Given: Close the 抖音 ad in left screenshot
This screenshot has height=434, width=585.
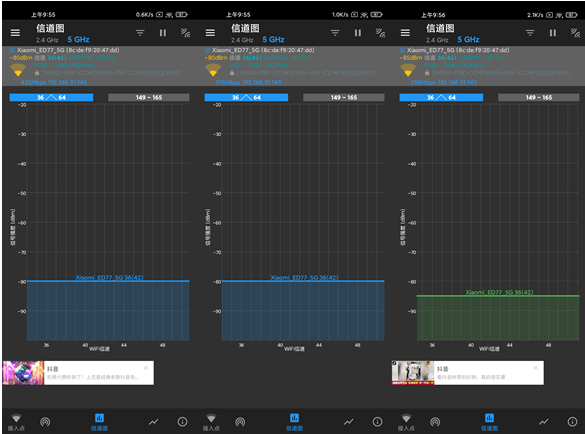Looking at the screenshot, I should (146, 368).
